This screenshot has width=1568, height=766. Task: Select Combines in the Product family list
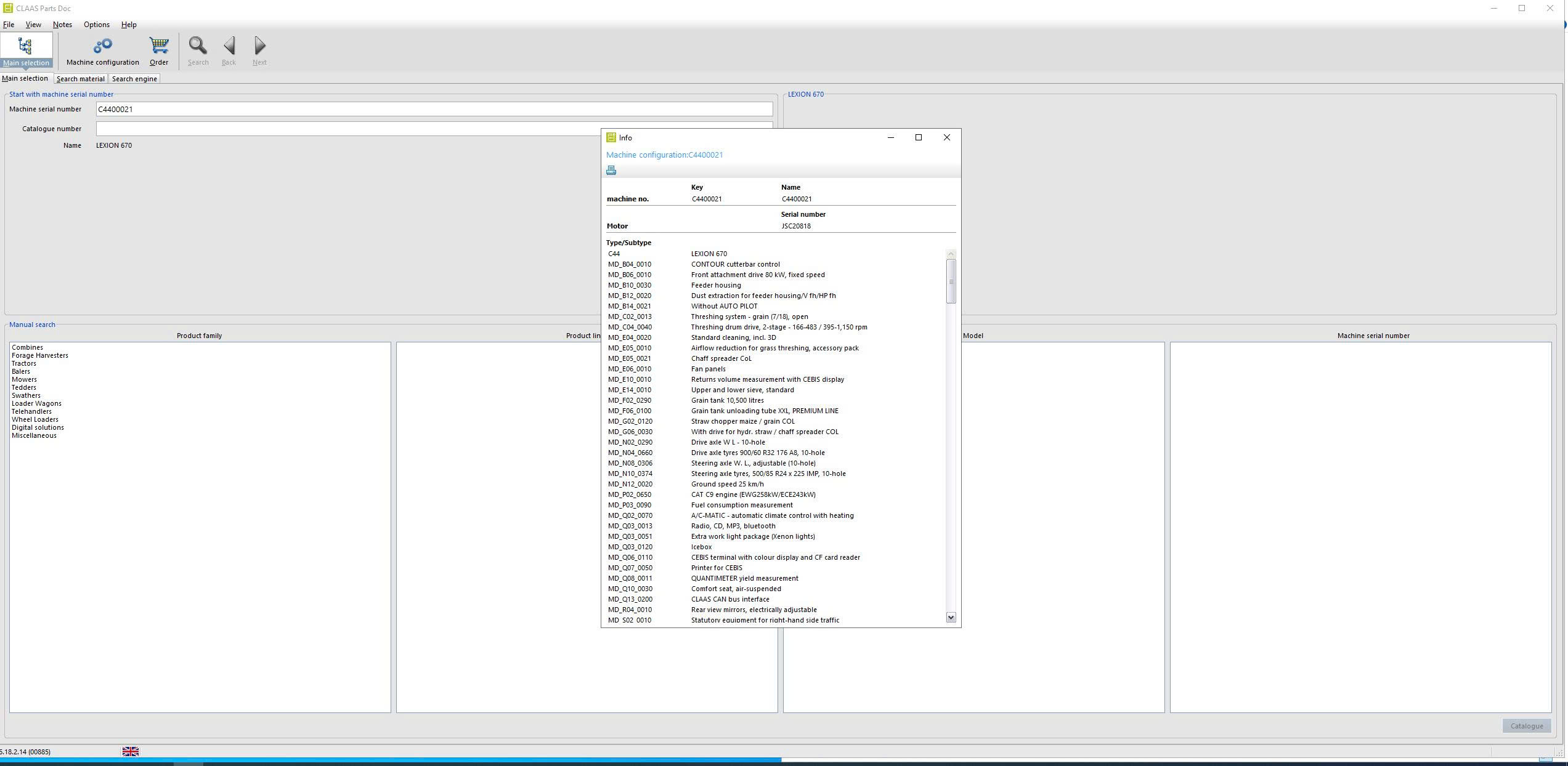pyautogui.click(x=27, y=347)
